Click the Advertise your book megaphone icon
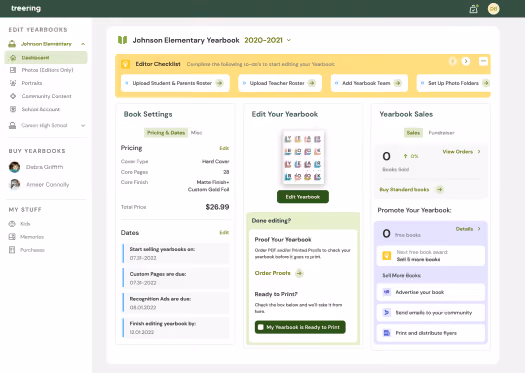525x373 pixels. click(387, 292)
